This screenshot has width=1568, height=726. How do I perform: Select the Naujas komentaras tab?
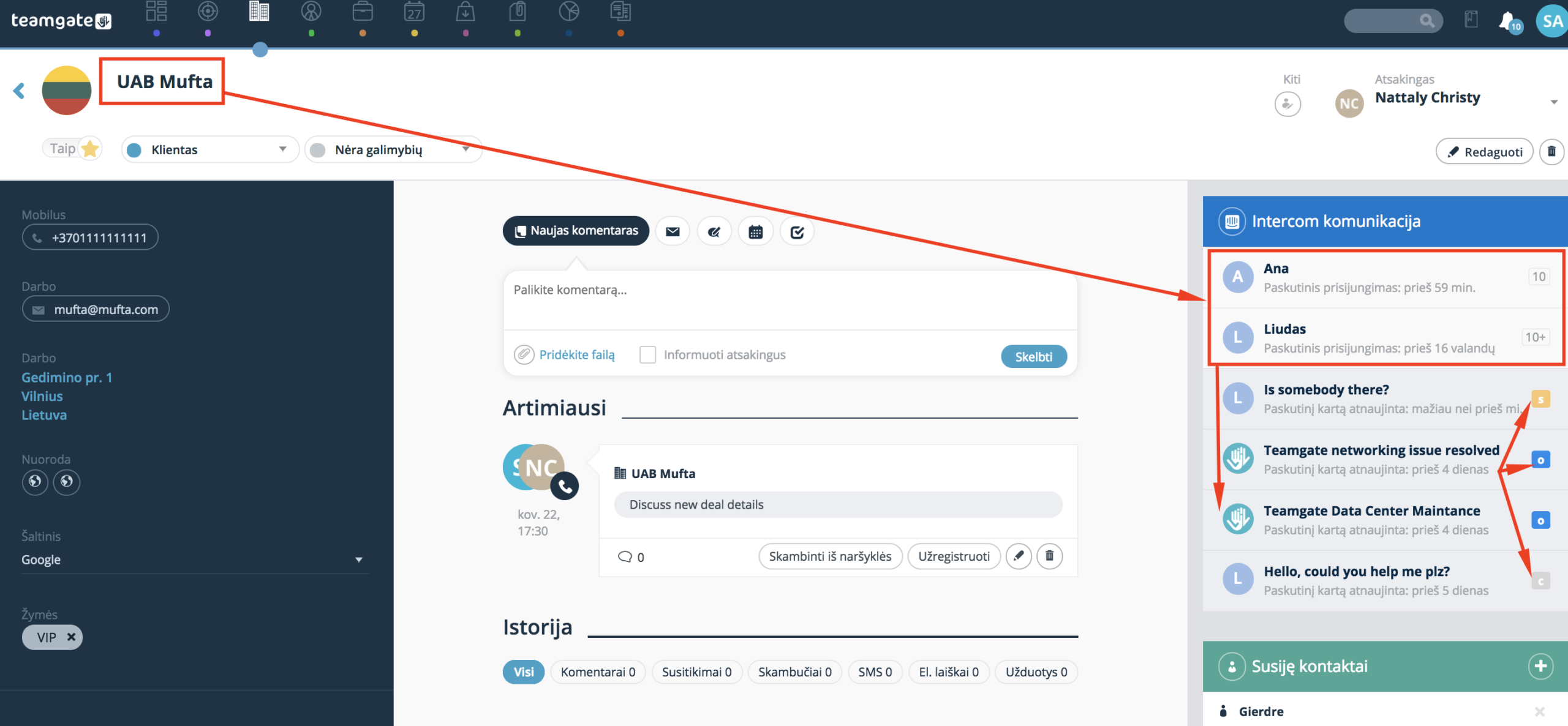click(x=576, y=231)
